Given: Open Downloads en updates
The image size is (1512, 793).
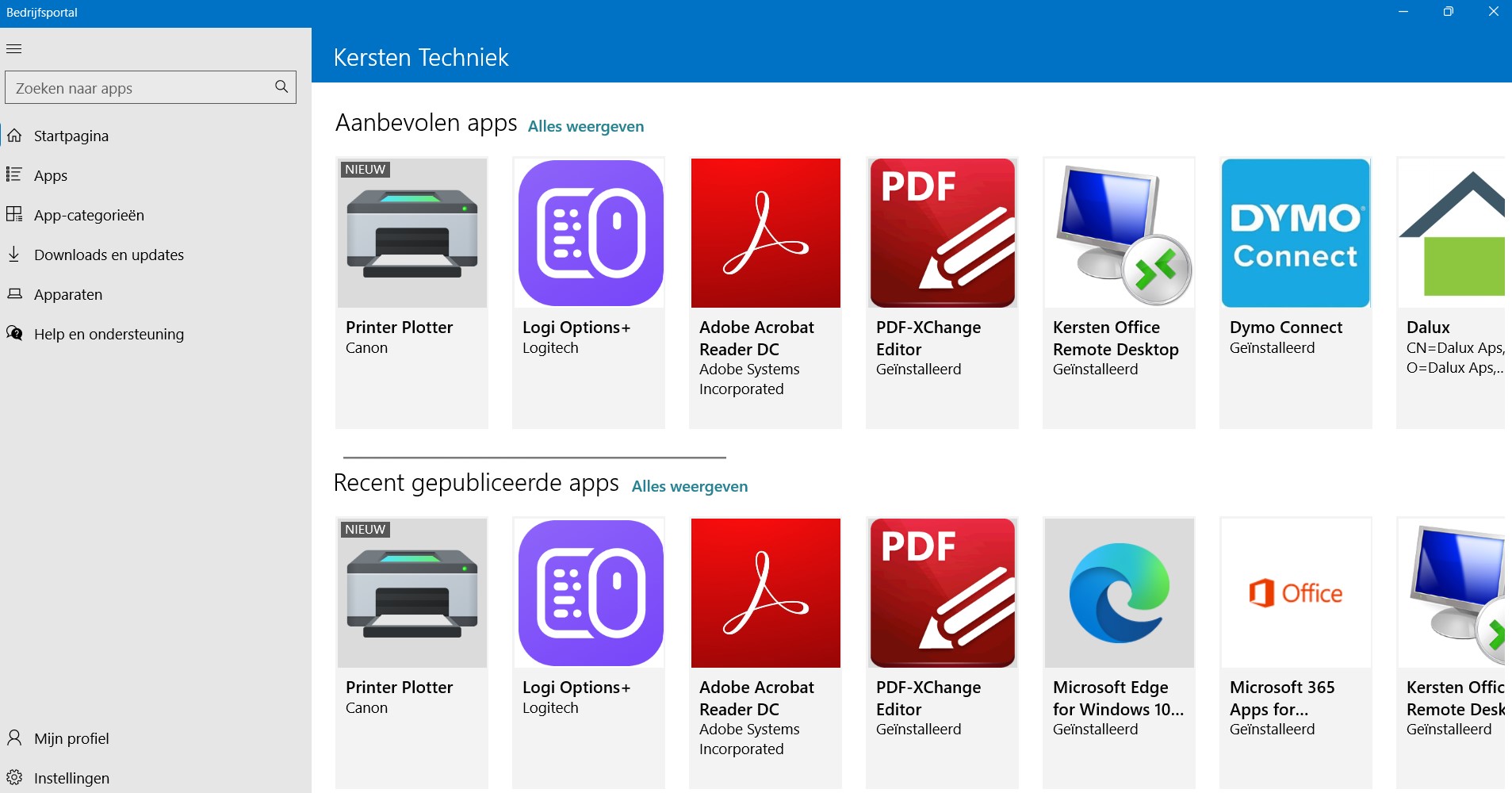Looking at the screenshot, I should 109,255.
